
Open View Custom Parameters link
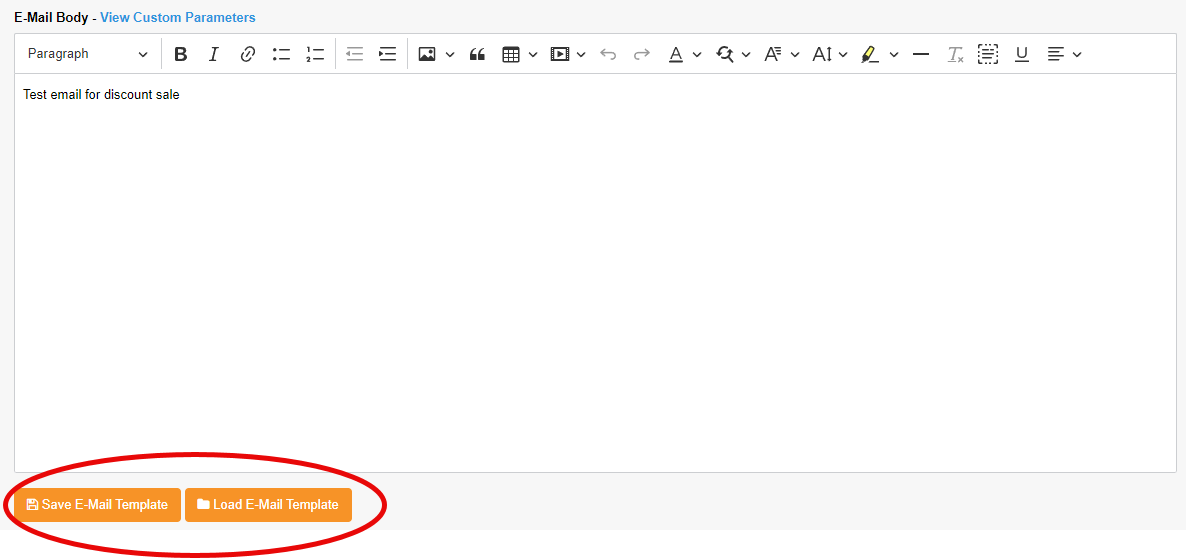point(177,18)
